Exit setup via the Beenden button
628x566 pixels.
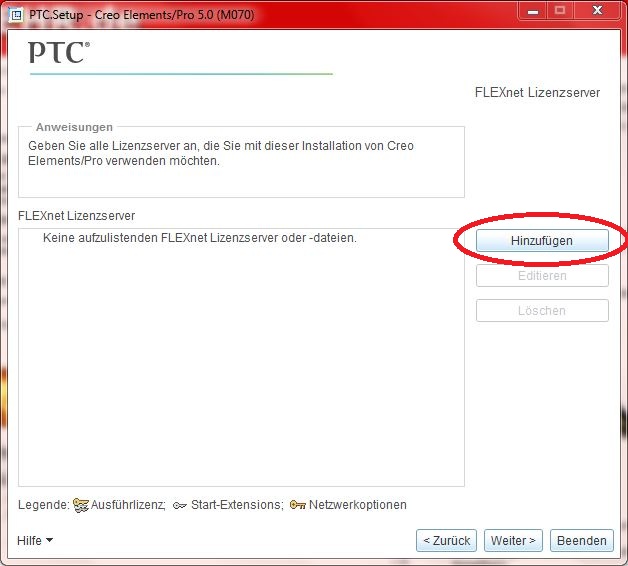(x=581, y=540)
